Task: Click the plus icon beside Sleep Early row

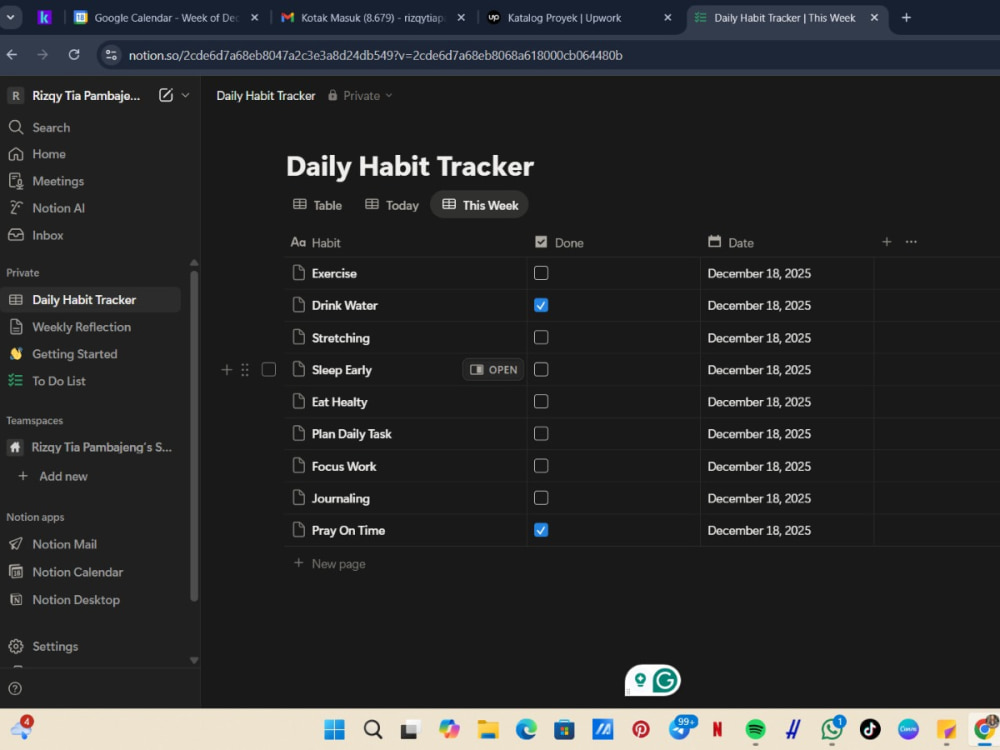Action: click(226, 370)
